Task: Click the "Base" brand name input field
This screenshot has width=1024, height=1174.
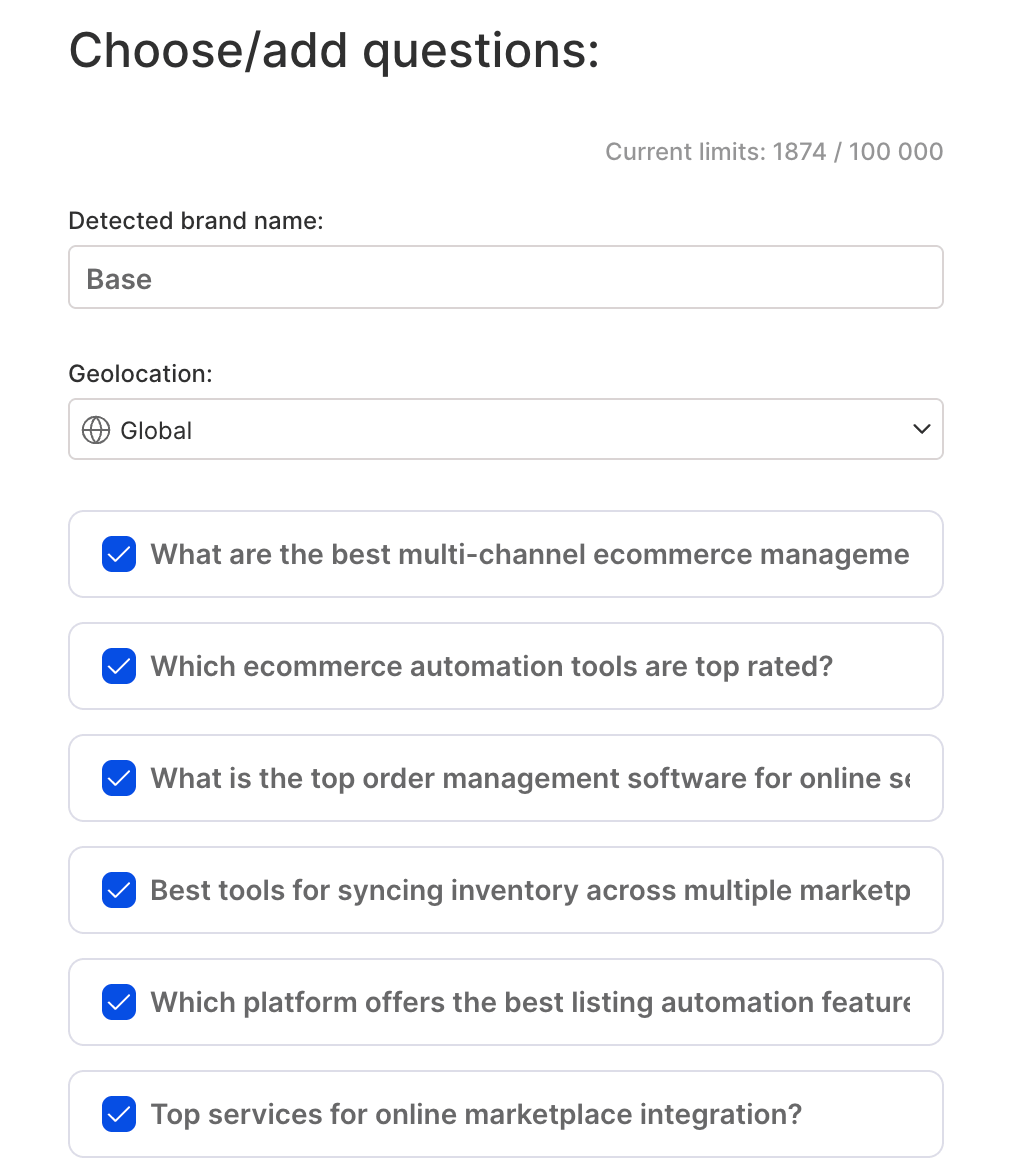Action: [505, 277]
